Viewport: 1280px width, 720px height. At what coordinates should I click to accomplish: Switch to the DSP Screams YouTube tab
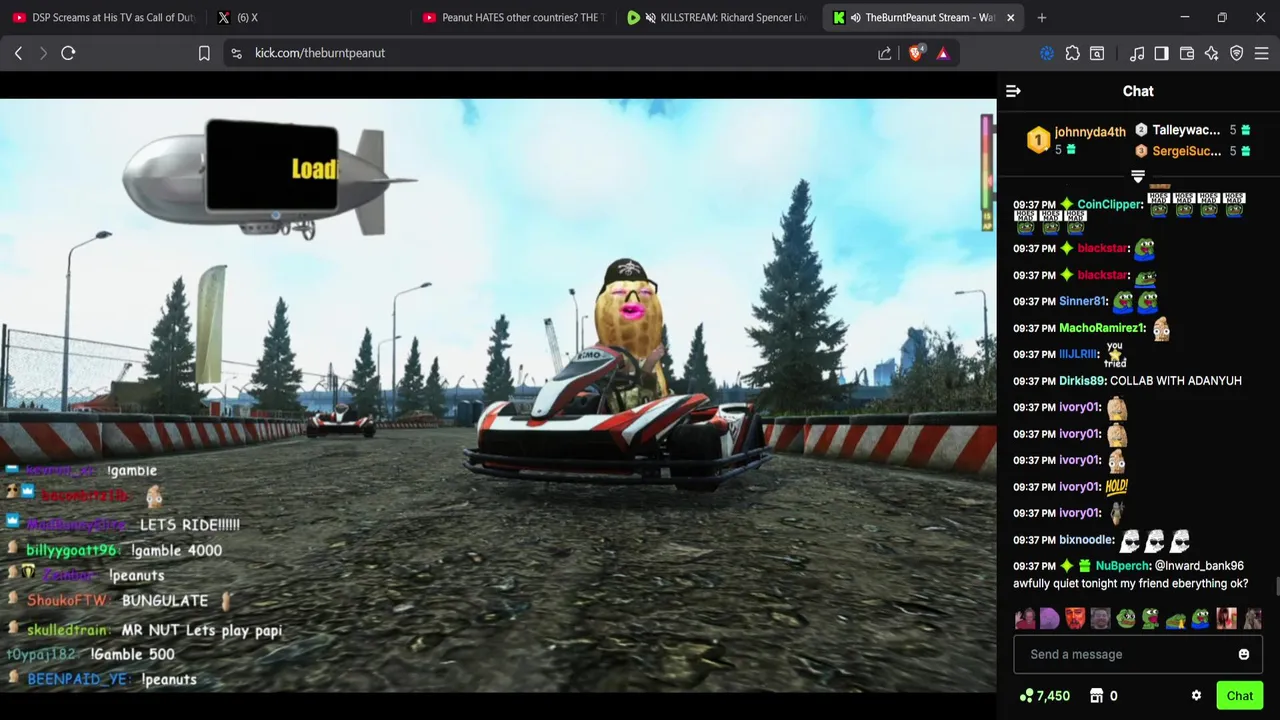coord(103,18)
